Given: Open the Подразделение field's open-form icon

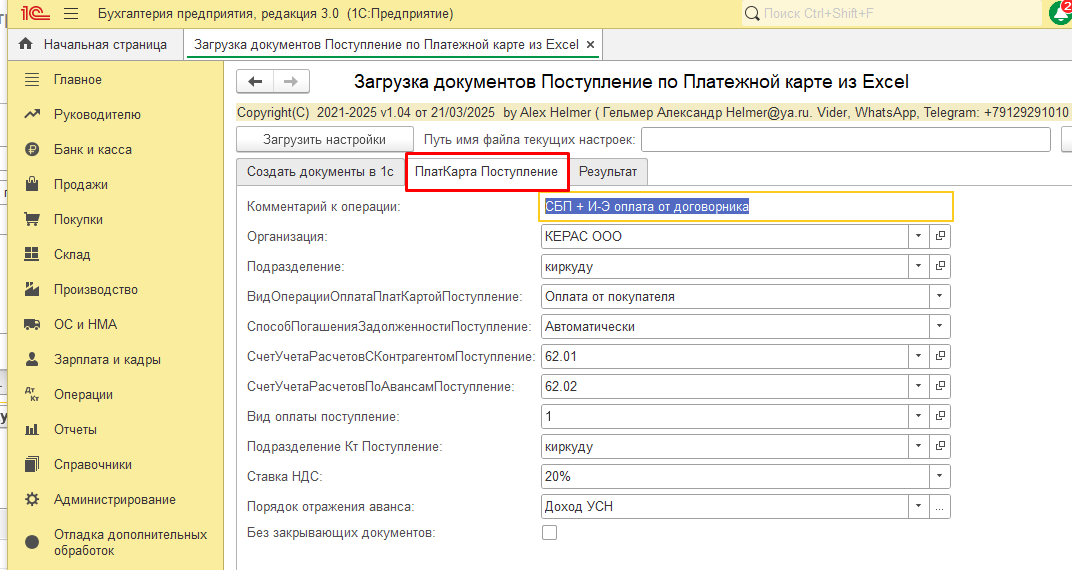Looking at the screenshot, I should point(940,267).
